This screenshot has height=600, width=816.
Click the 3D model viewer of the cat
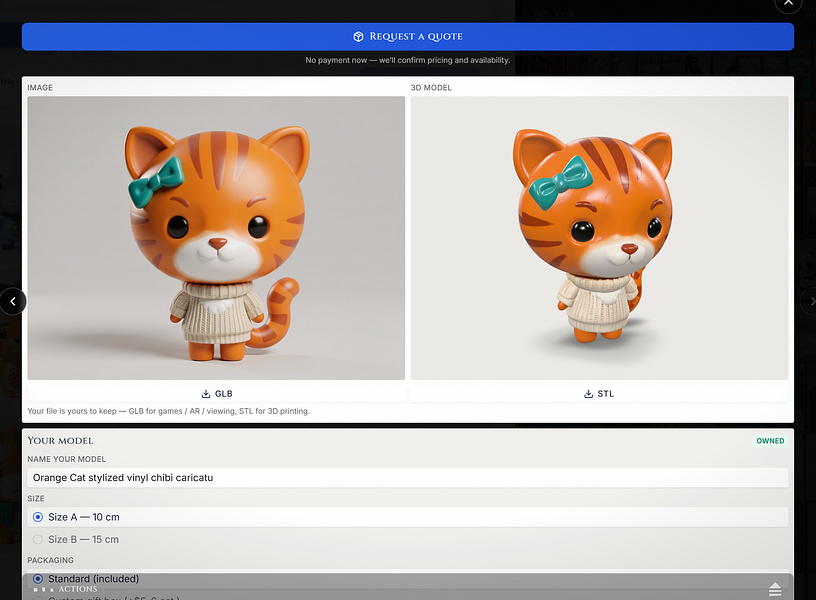coord(600,238)
